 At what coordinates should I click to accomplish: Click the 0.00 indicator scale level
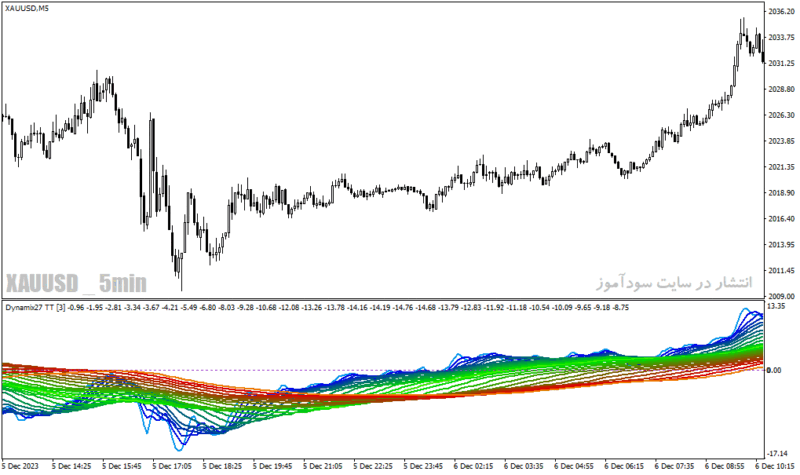[774, 370]
